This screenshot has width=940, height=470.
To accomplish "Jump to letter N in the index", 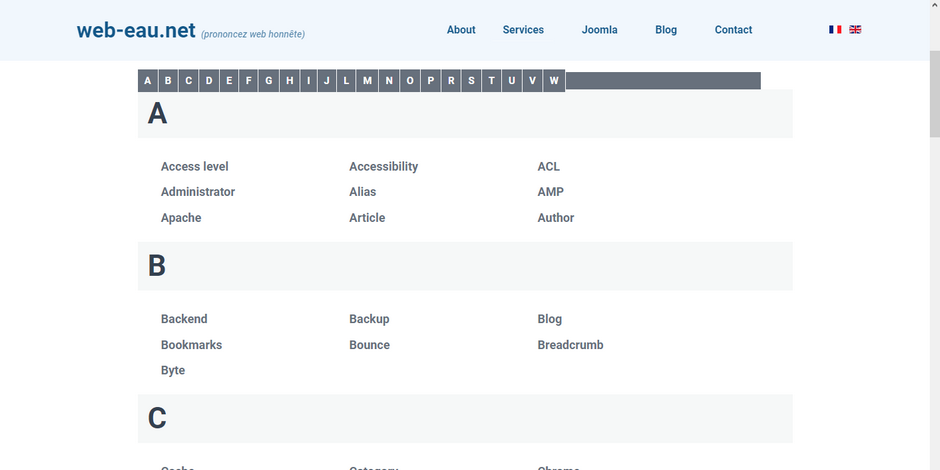I will tap(389, 81).
